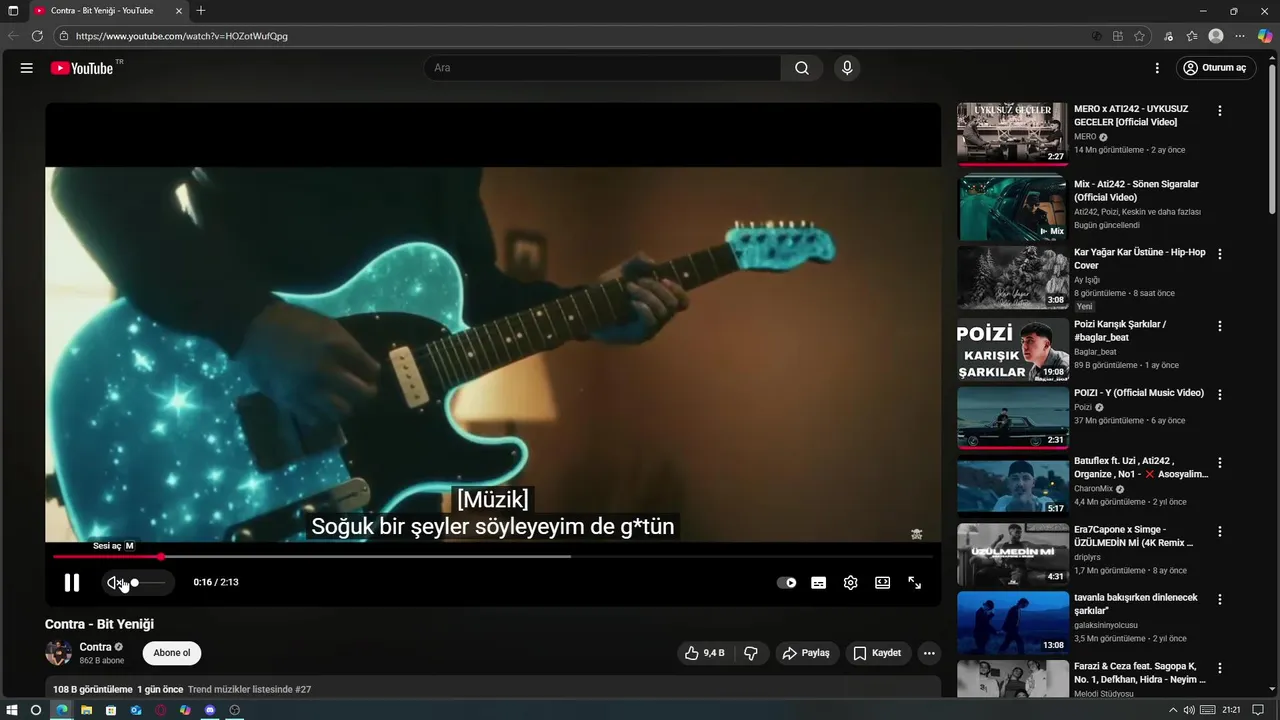Open the browser settings and more menu
Image resolution: width=1280 pixels, height=720 pixels.
1241,36
